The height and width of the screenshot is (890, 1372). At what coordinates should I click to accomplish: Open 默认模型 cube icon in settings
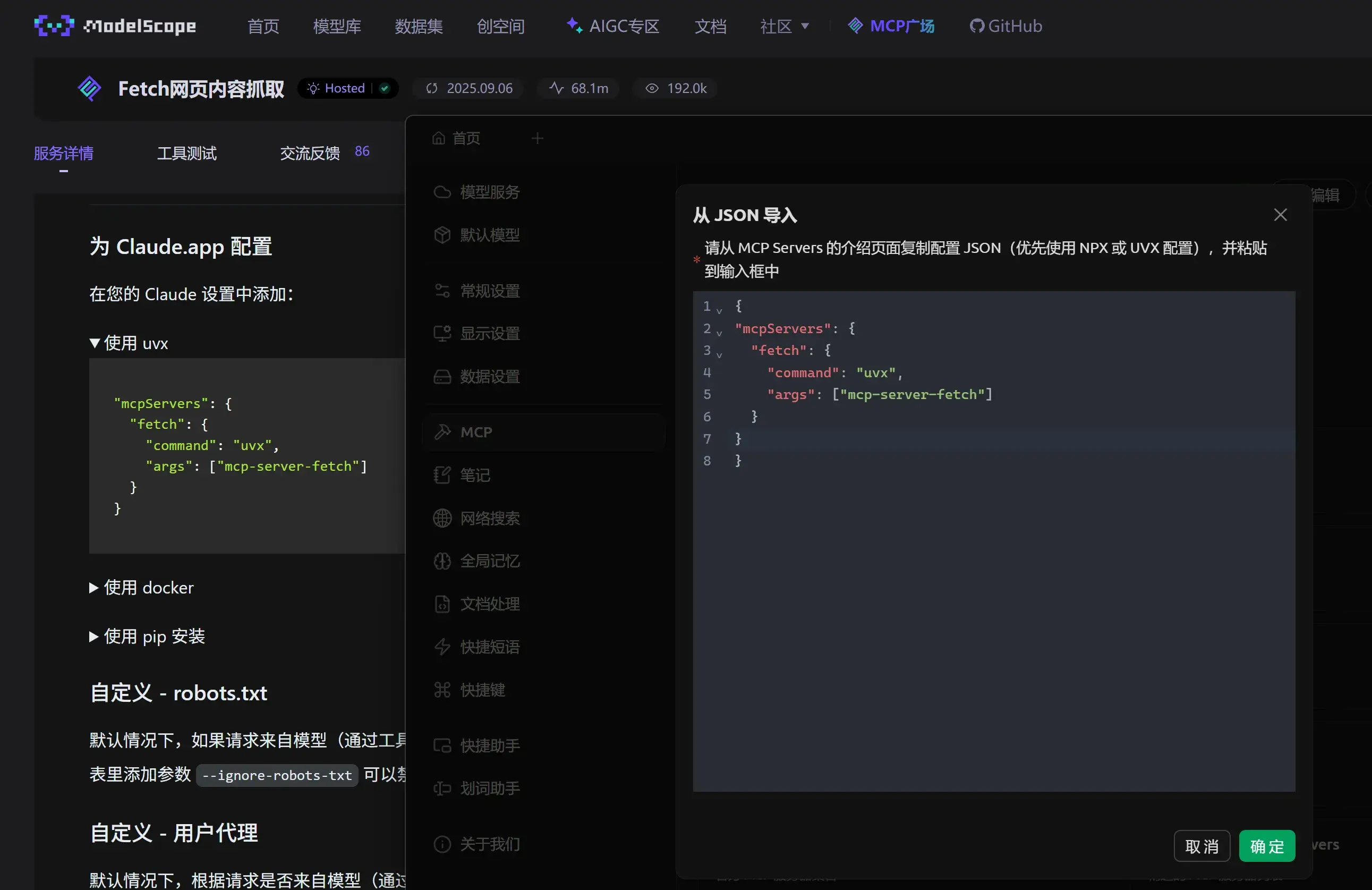point(442,235)
